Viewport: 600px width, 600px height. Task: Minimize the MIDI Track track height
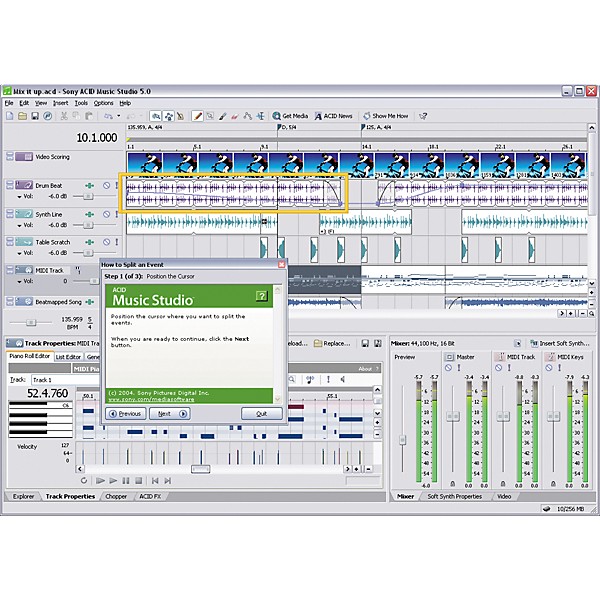(10, 268)
